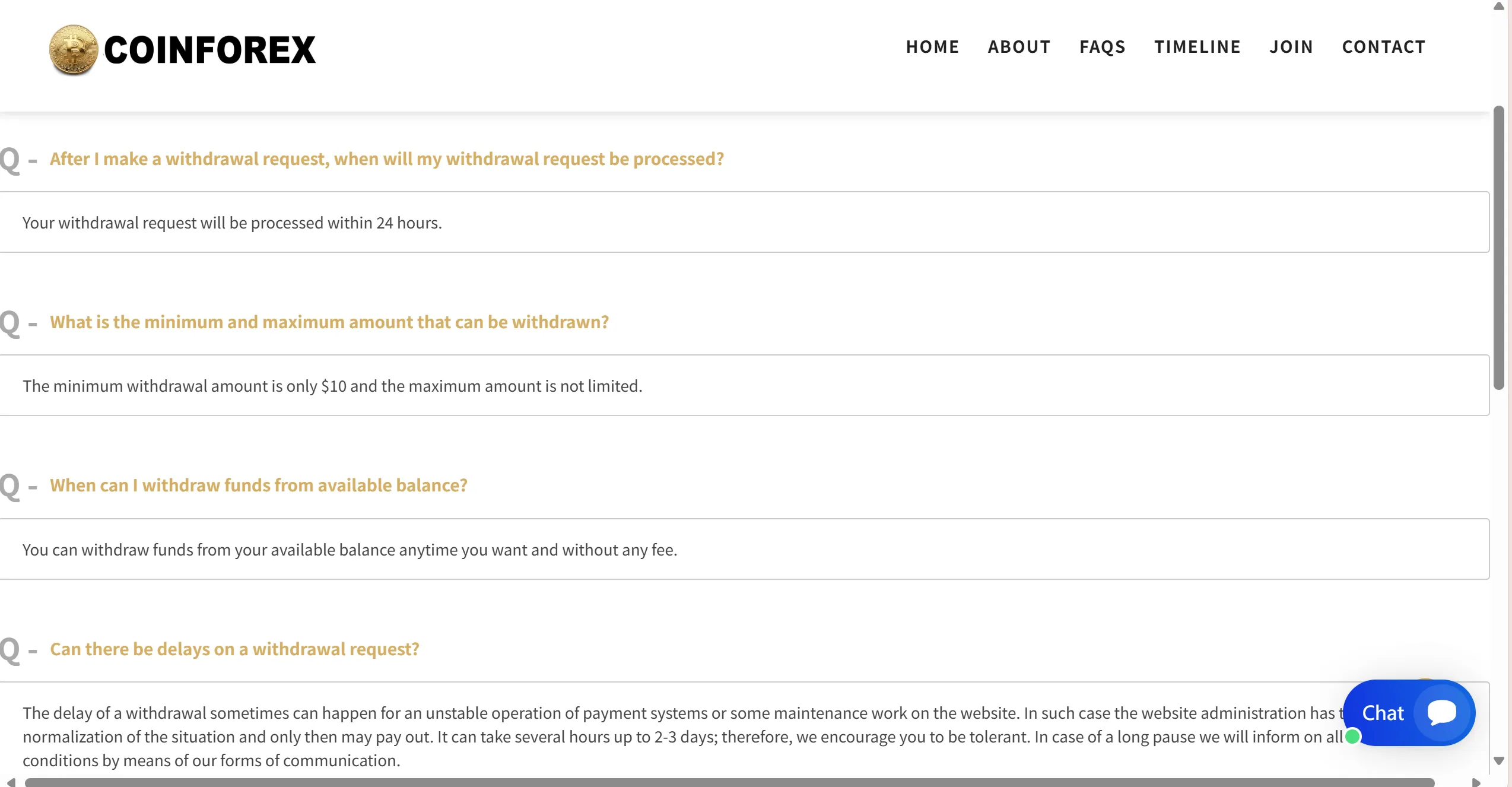
Task: Navigate to TIMELINE section
Action: click(x=1197, y=47)
